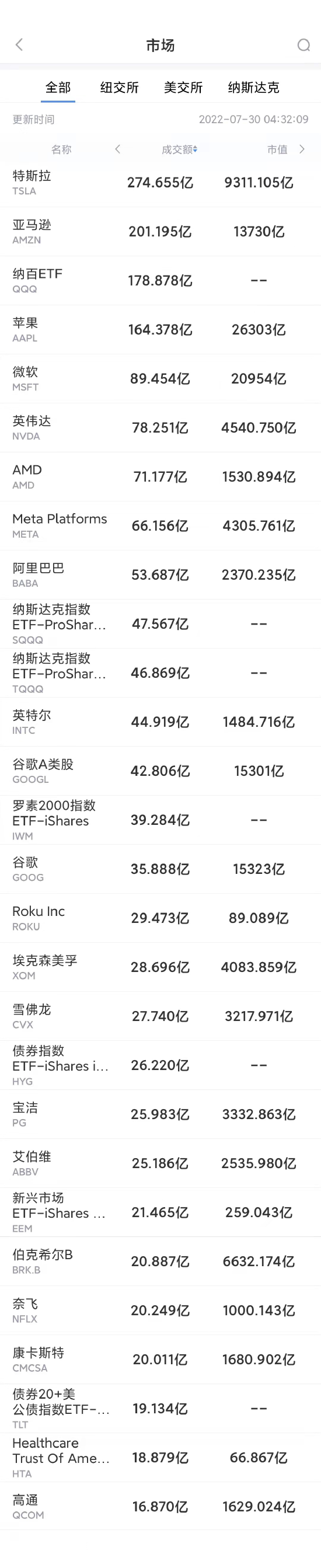Open 苹果 AAPL stock details
This screenshot has width=321, height=1568.
click(160, 330)
